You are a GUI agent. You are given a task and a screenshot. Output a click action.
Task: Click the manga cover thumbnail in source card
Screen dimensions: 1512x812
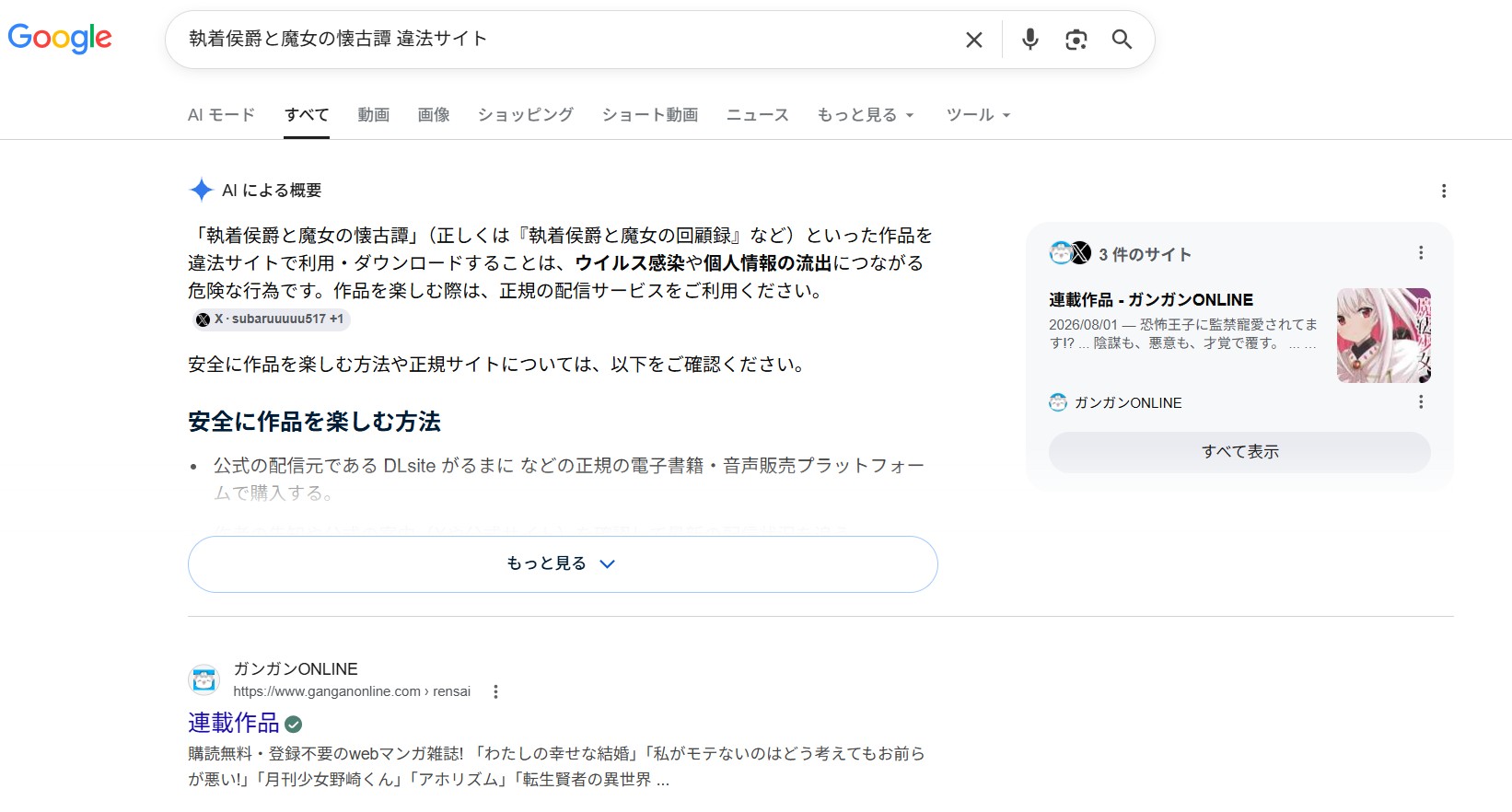(1384, 336)
